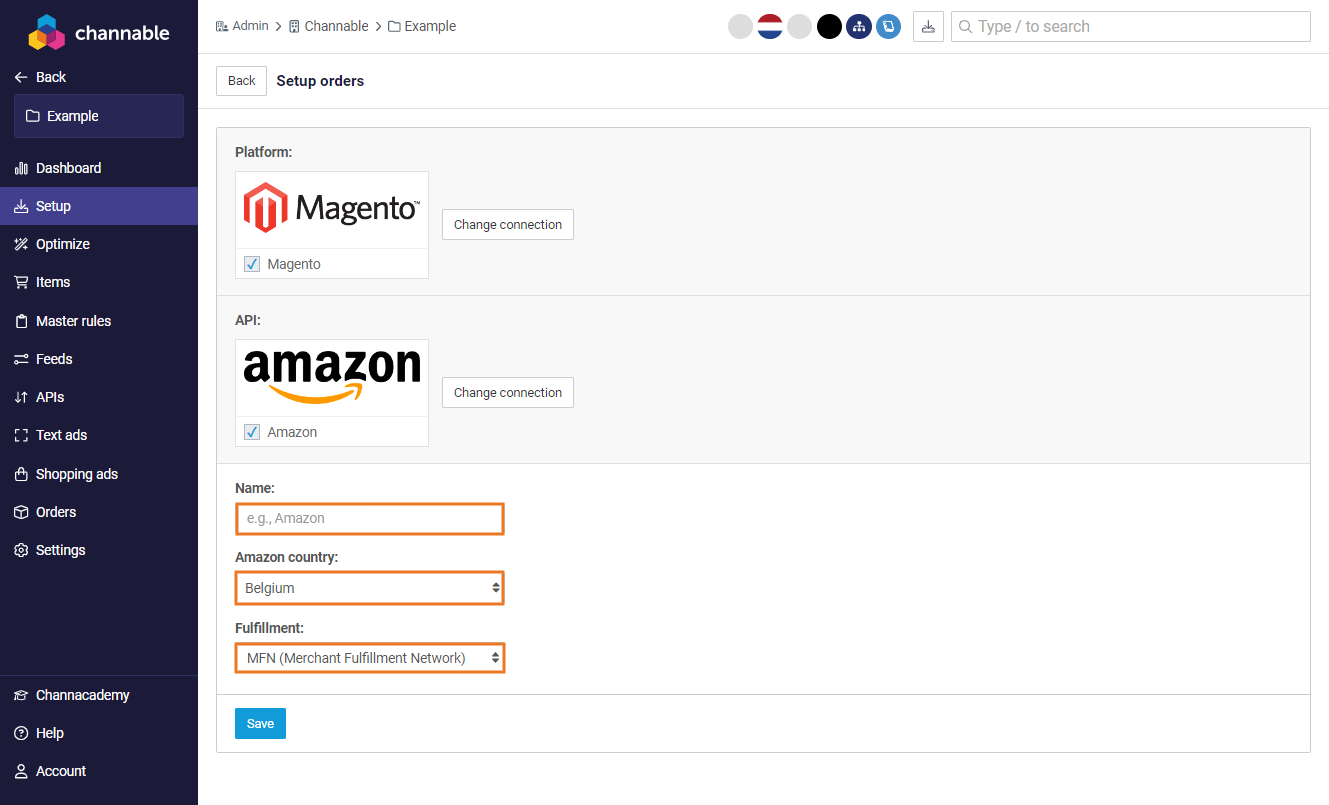
Task: Go to Text ads
Action: point(99,435)
